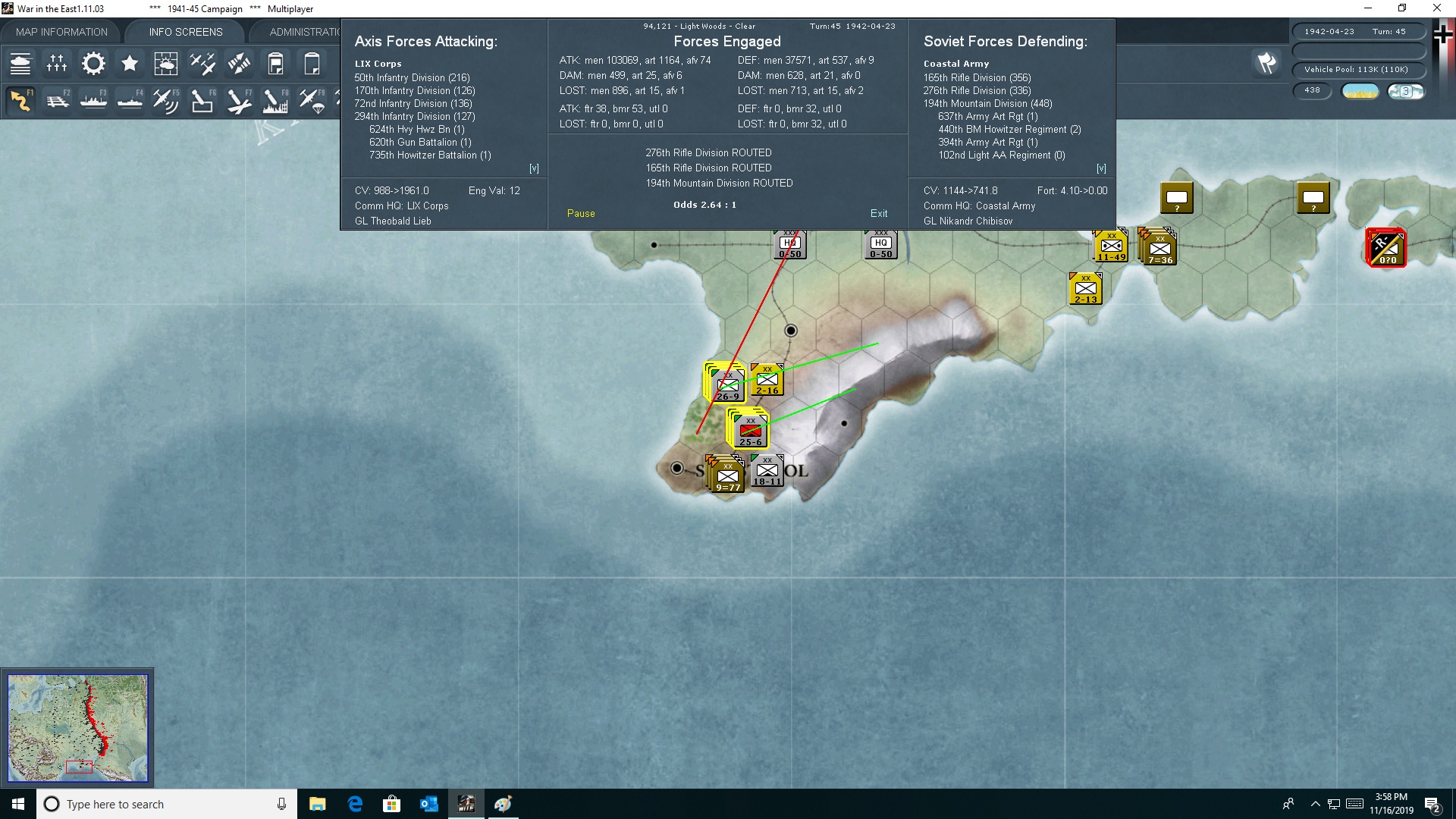Open the MAP INFORMATION tab
Viewport: 1456px width, 819px height.
coord(61,32)
